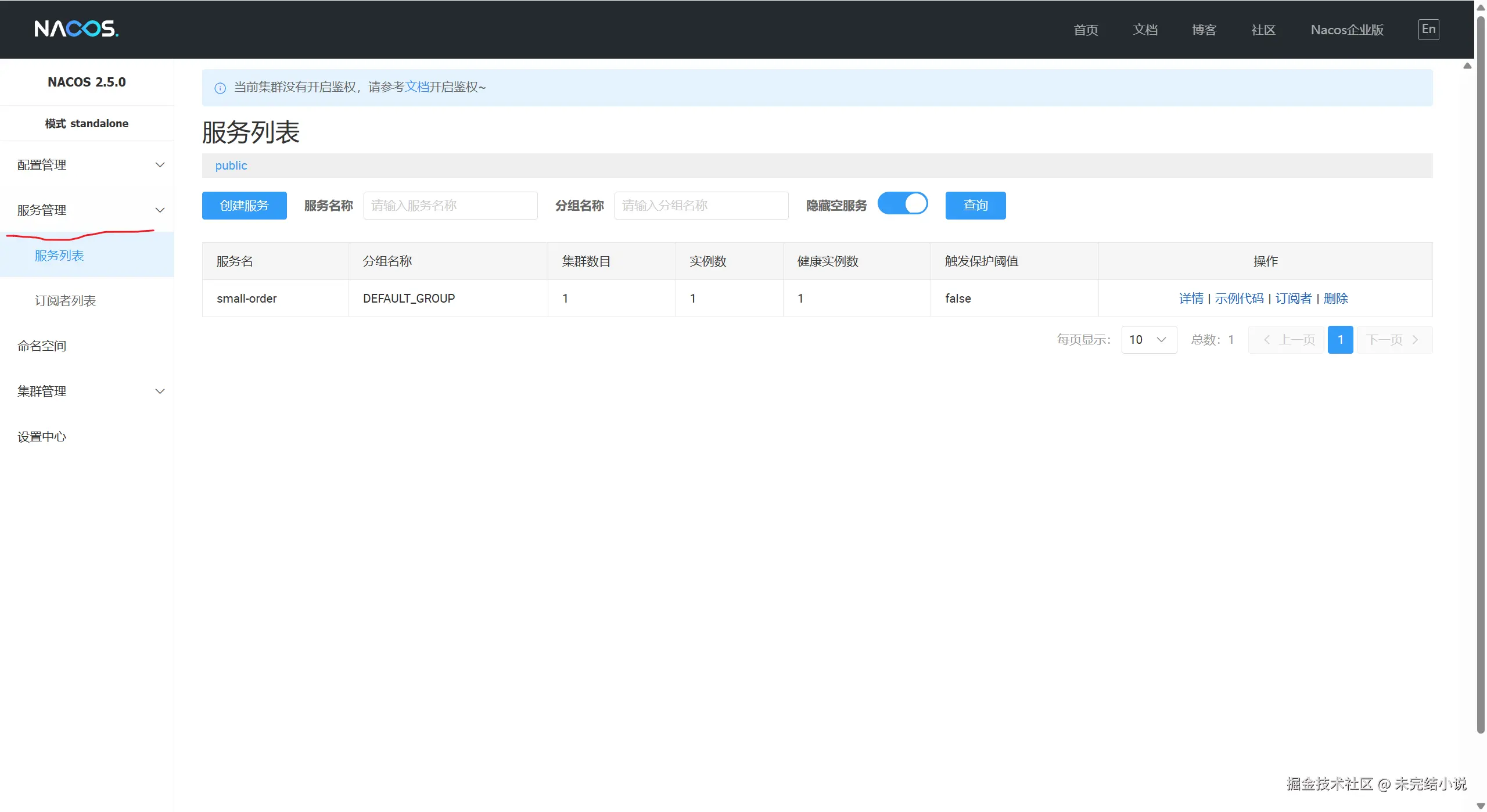Click the NACOS logo
1487x812 pixels.
pos(76,28)
